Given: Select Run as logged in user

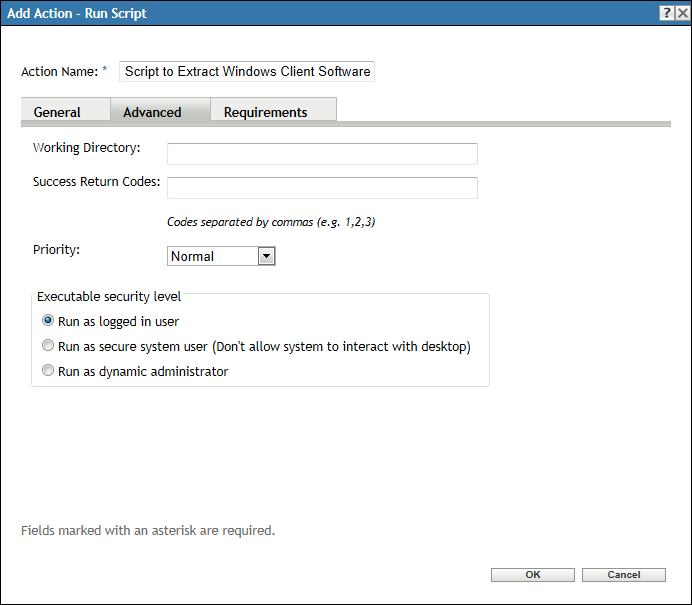Looking at the screenshot, I should pos(48,320).
